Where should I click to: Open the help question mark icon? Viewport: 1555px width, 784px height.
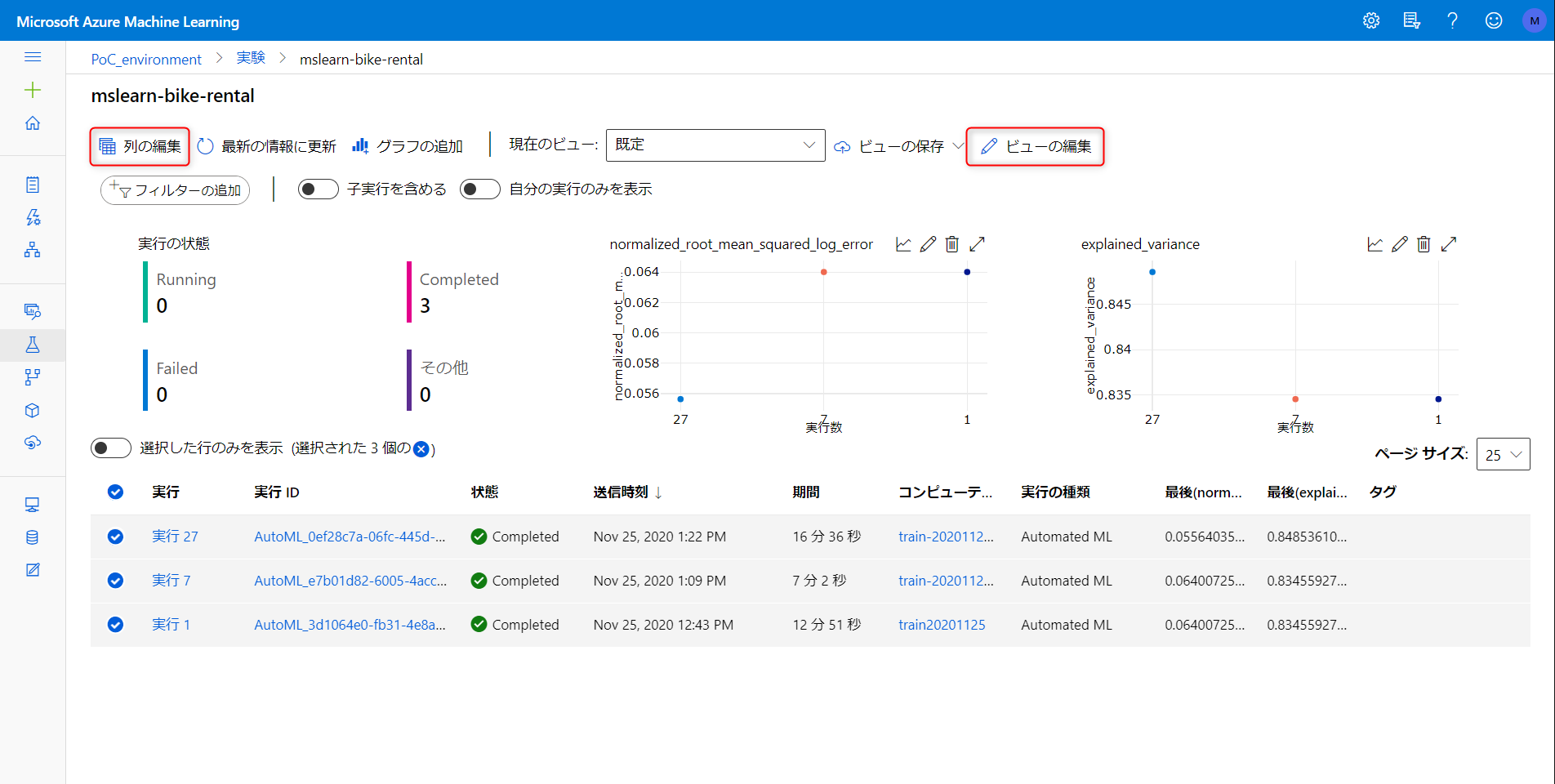click(x=1452, y=21)
